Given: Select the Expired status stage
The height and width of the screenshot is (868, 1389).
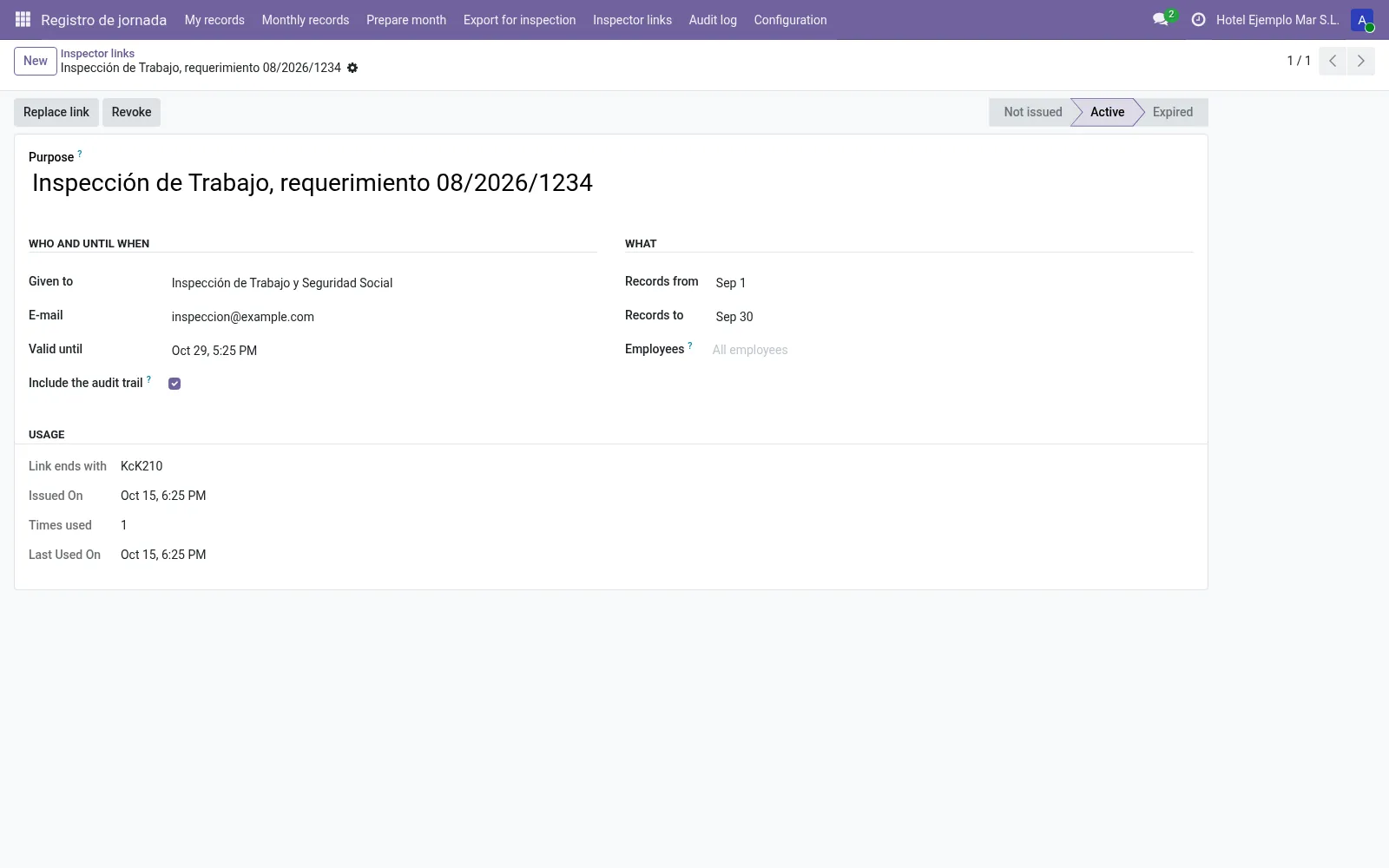Looking at the screenshot, I should point(1172,112).
